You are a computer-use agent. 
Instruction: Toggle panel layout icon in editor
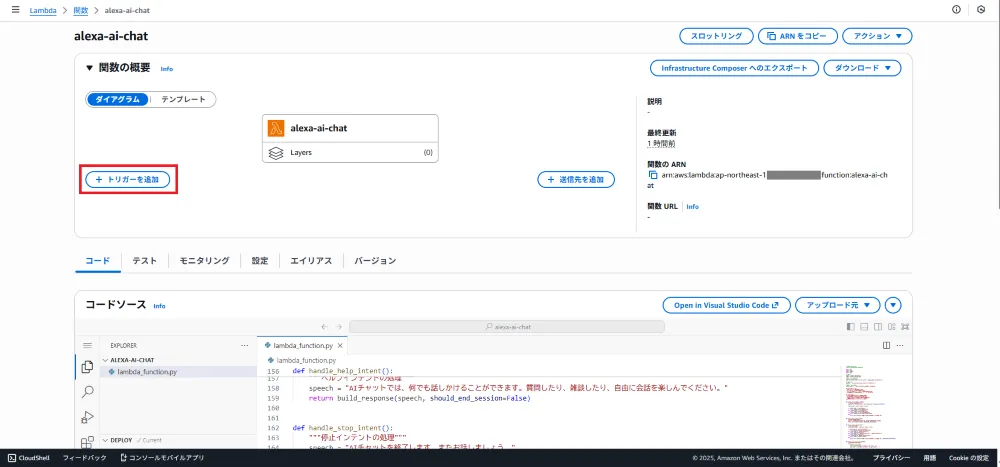[x=864, y=327]
